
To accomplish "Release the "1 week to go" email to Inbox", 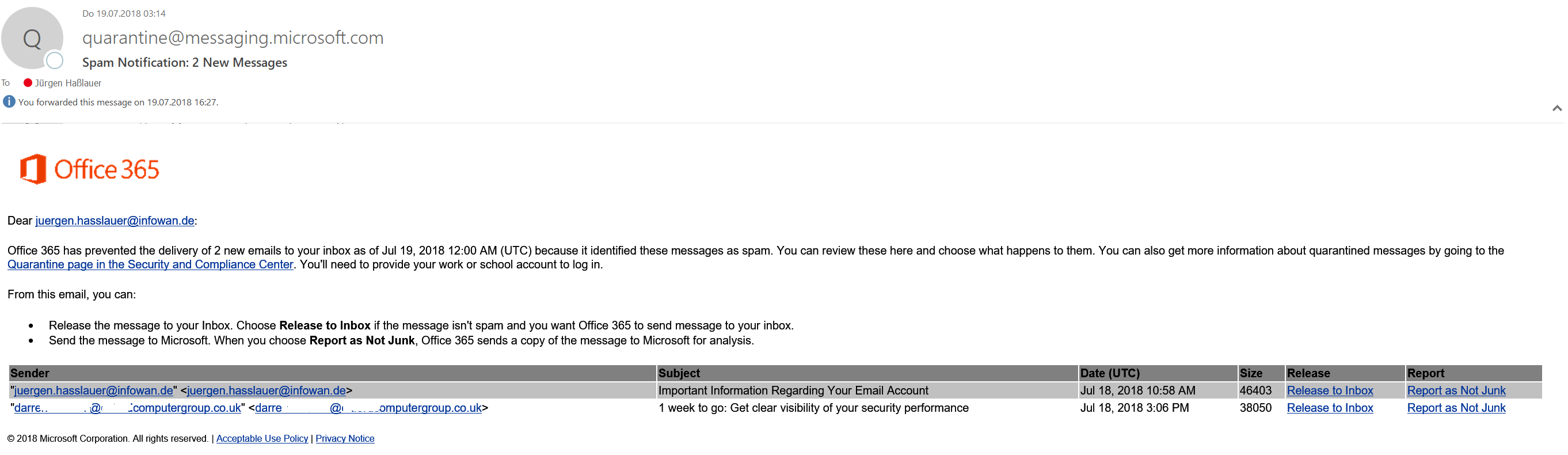I will [1329, 408].
